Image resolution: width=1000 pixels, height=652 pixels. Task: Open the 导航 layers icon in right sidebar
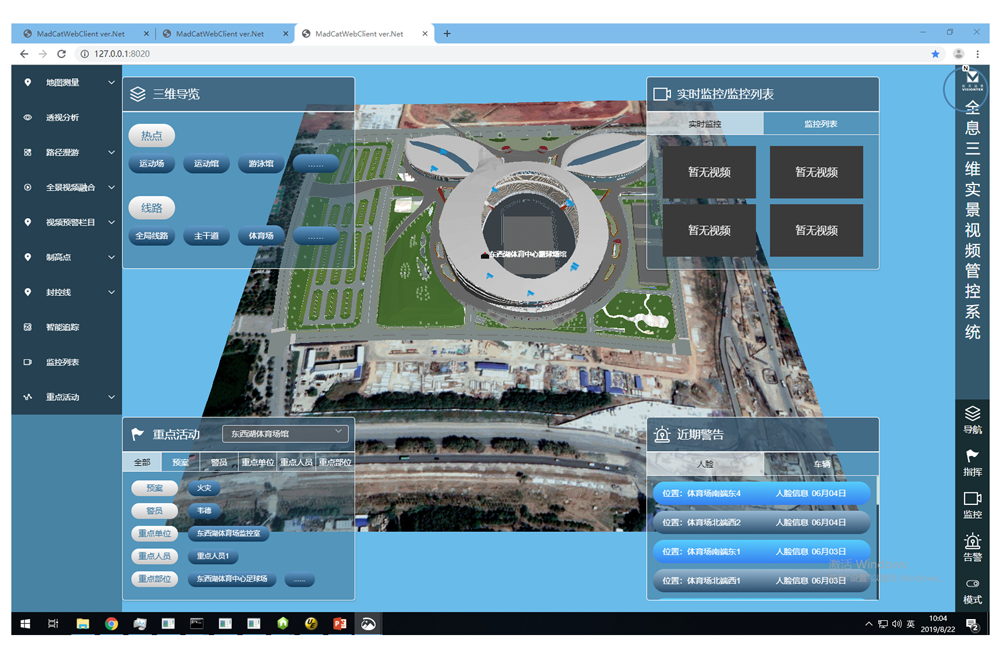[x=972, y=414]
